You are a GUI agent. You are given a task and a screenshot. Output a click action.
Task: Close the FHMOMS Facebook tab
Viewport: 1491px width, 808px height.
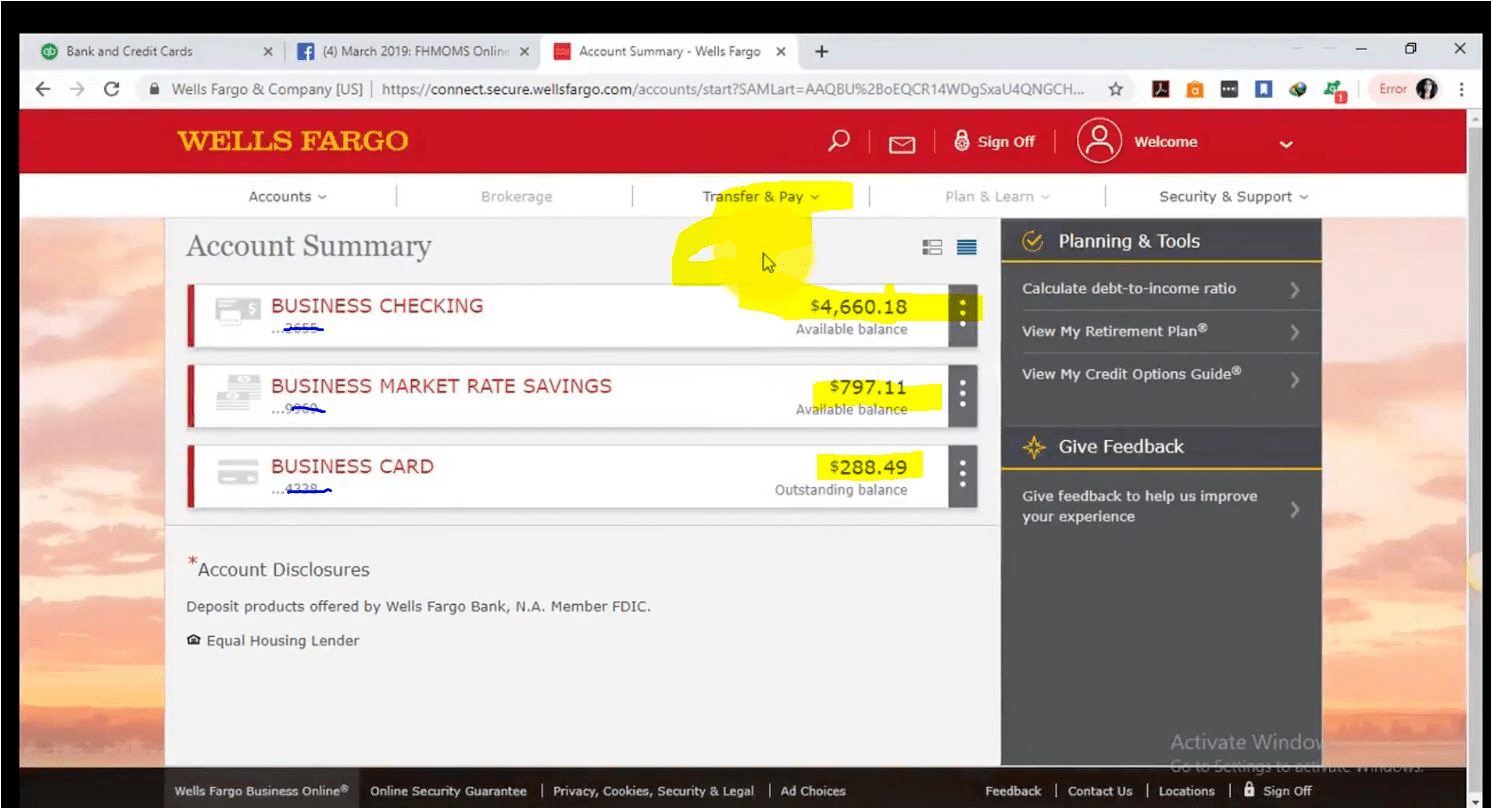click(x=524, y=51)
